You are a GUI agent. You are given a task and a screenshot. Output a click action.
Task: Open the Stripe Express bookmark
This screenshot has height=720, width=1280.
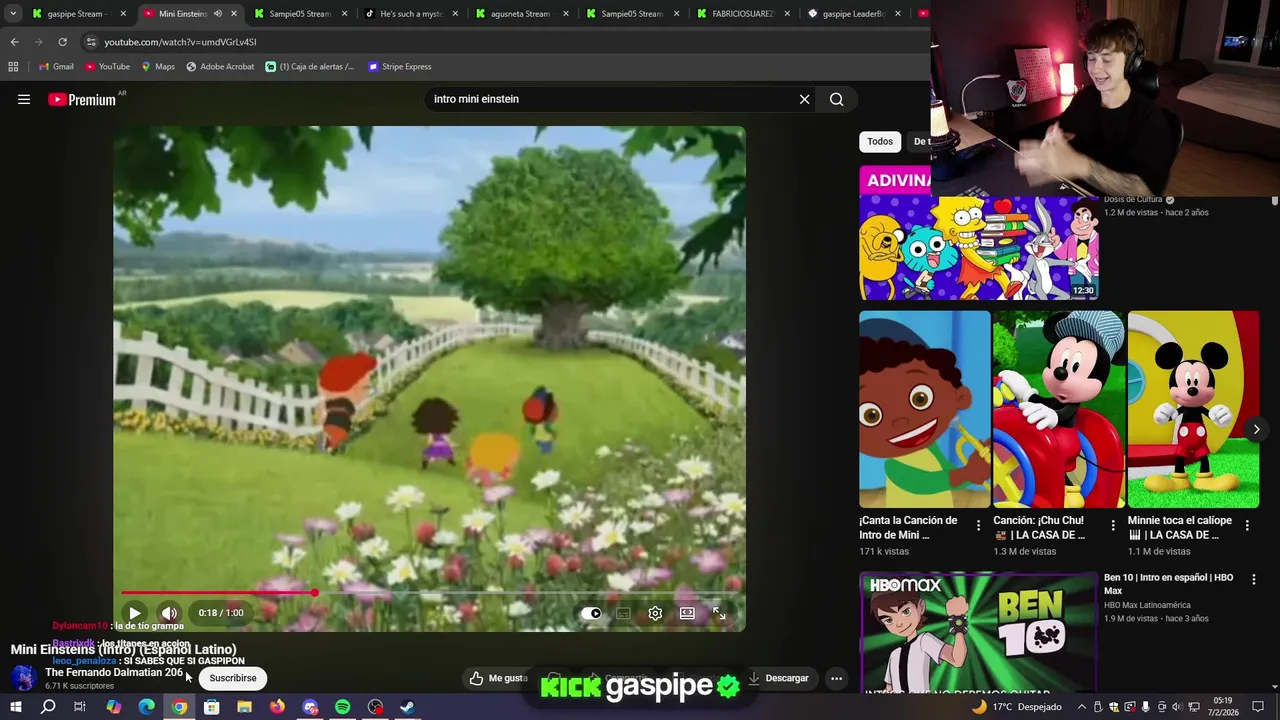(400, 67)
